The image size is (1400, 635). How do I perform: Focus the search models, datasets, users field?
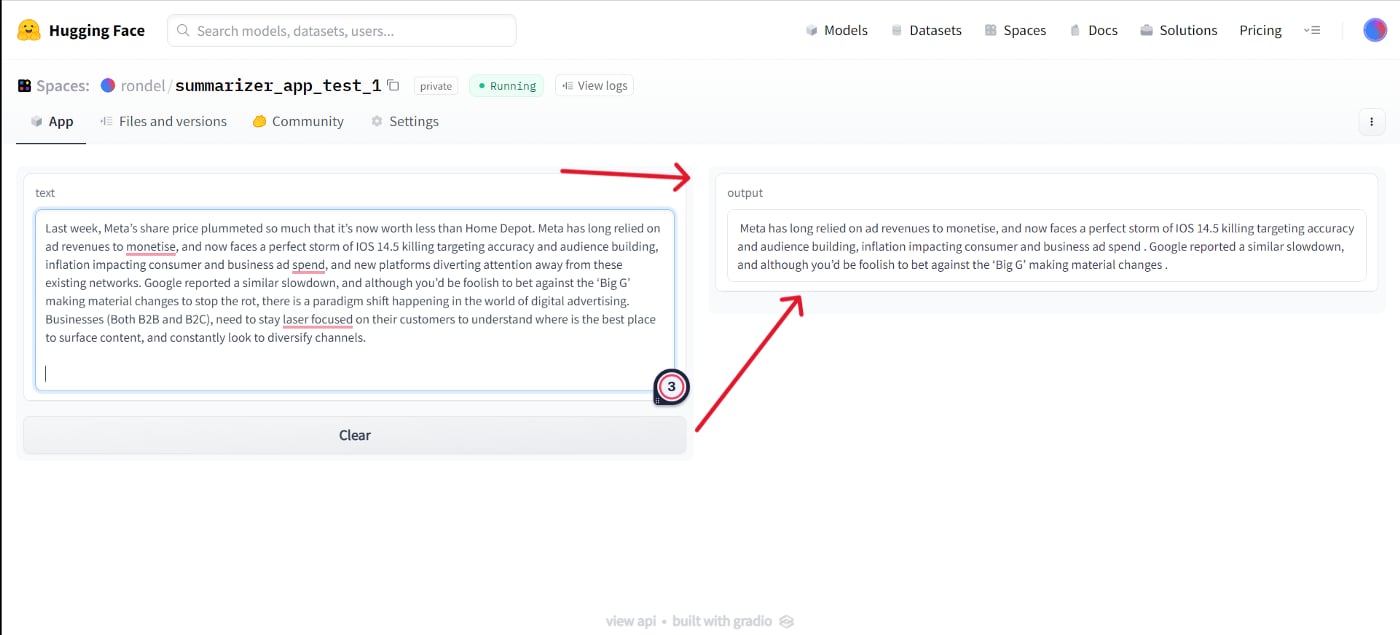tap(342, 31)
